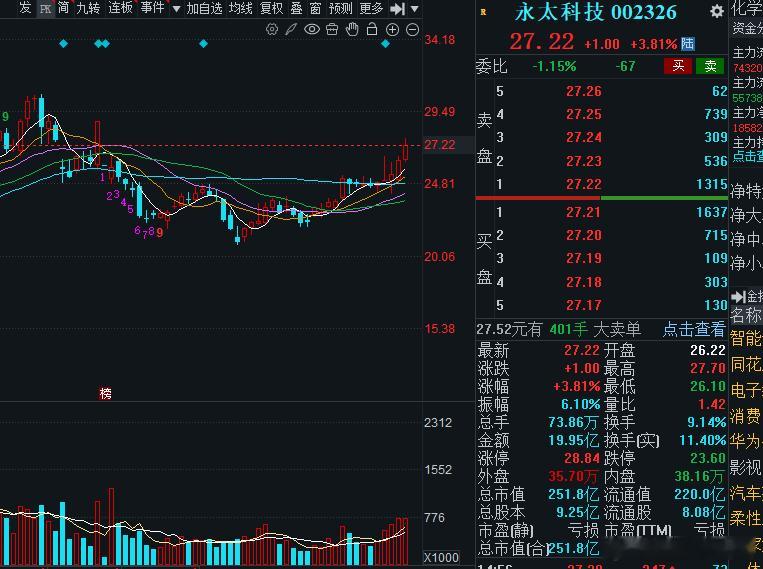Click the 窗 window button
The height and width of the screenshot is (569, 763).
coord(315,8)
